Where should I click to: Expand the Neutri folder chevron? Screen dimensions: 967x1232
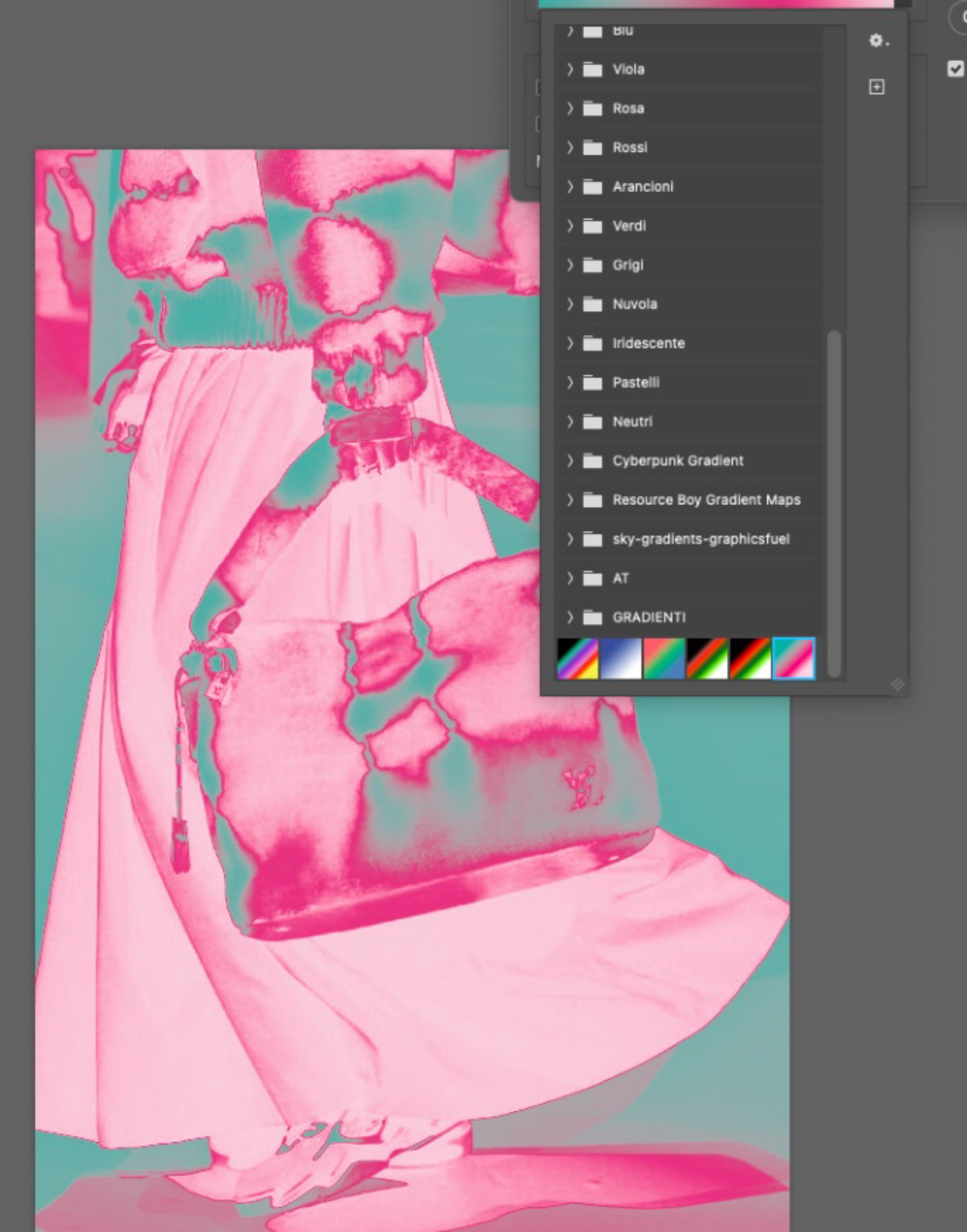tap(570, 421)
